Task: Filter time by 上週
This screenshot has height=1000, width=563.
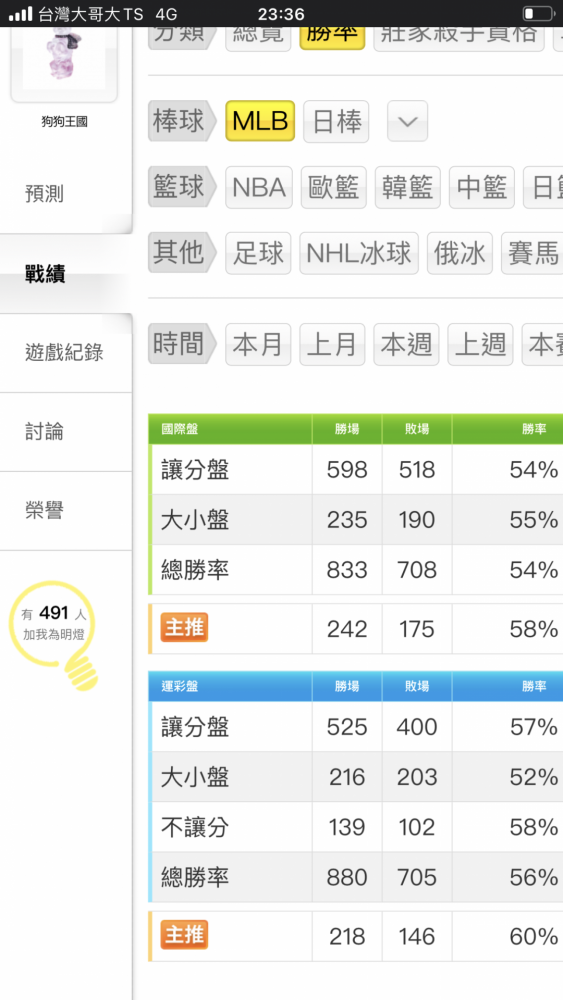Action: (x=480, y=344)
